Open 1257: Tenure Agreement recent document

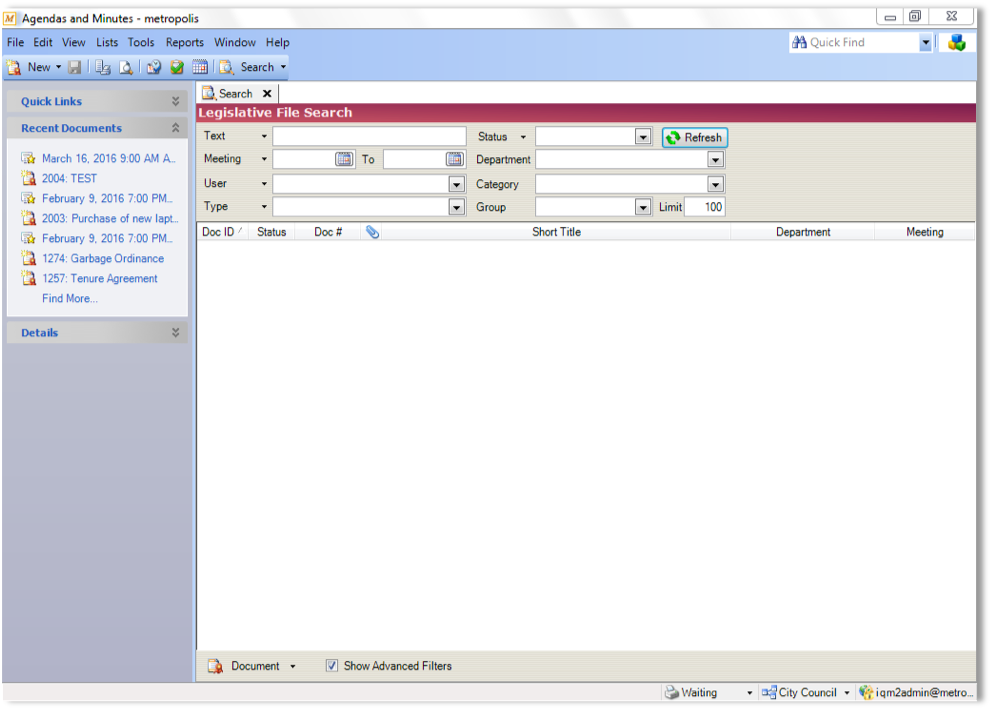100,278
